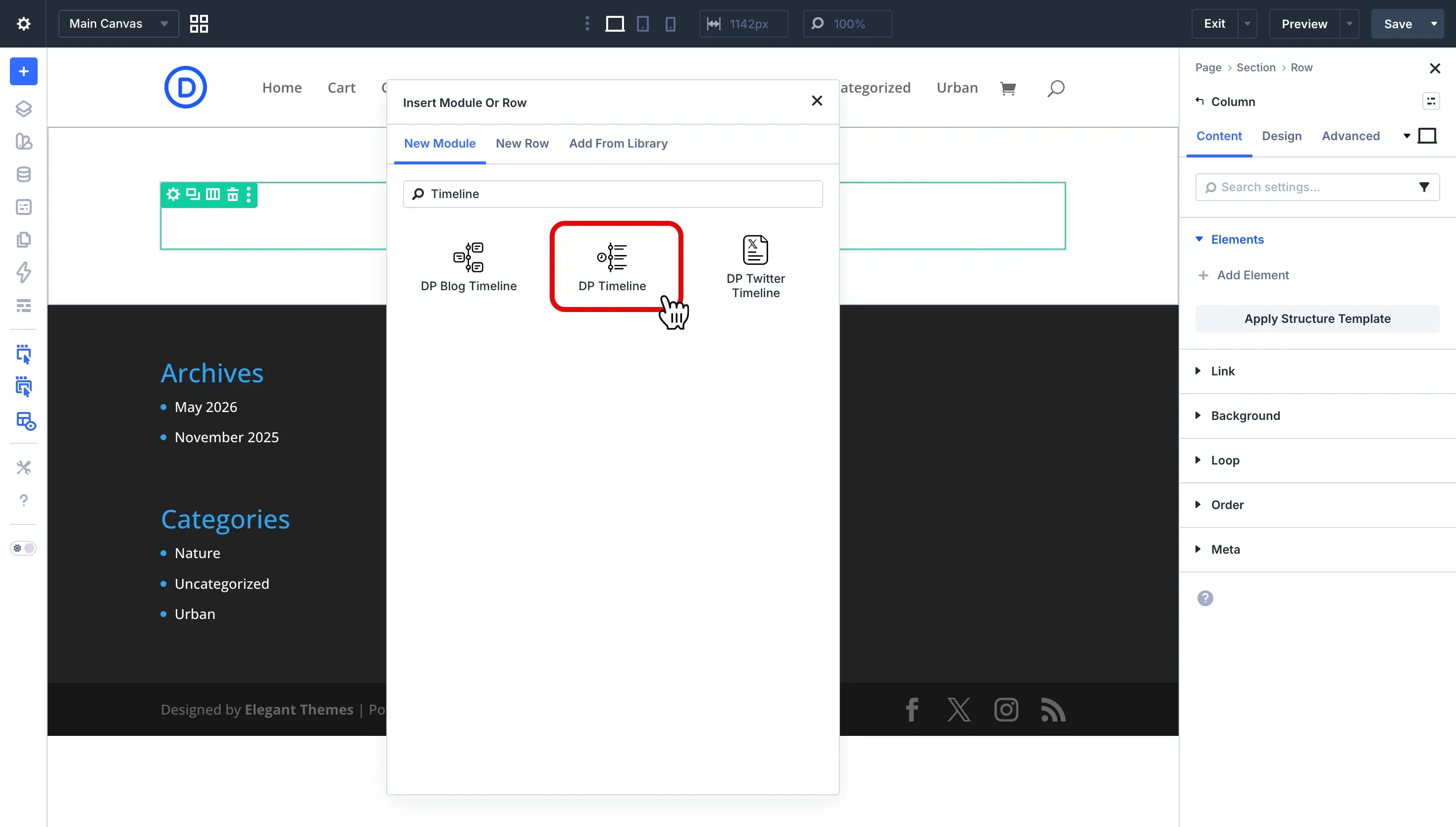Open the Preview dropdown arrow

coord(1349,24)
